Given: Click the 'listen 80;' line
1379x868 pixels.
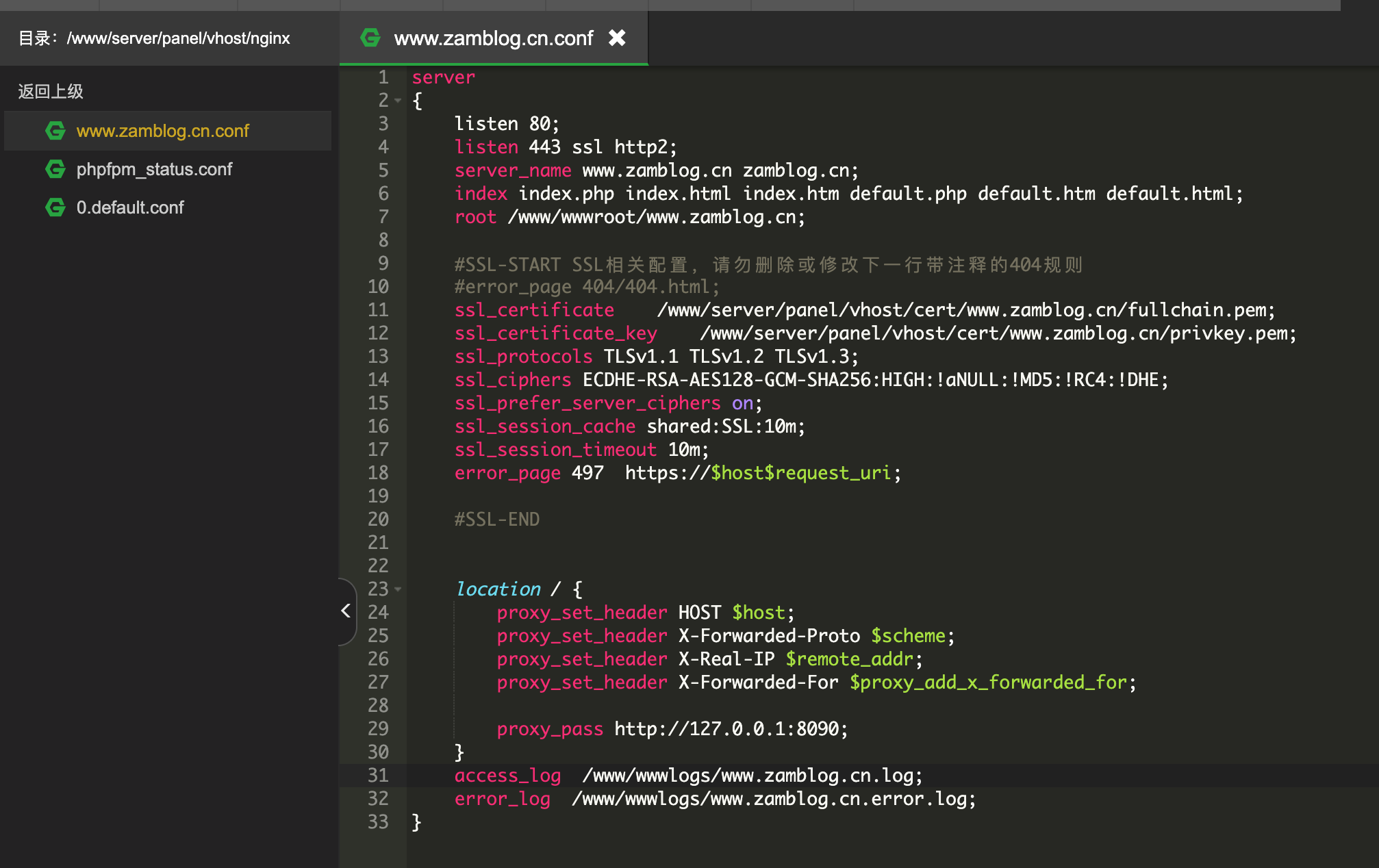Looking at the screenshot, I should point(507,124).
